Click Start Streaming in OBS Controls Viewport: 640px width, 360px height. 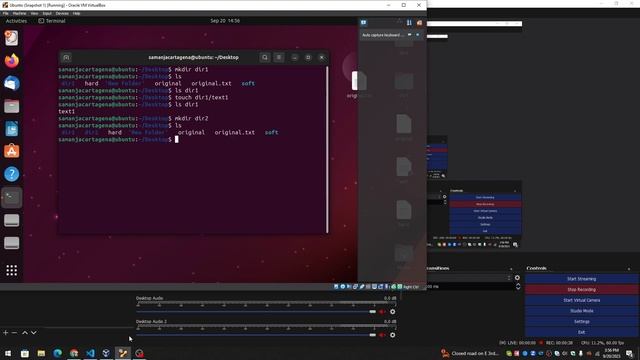click(x=581, y=279)
